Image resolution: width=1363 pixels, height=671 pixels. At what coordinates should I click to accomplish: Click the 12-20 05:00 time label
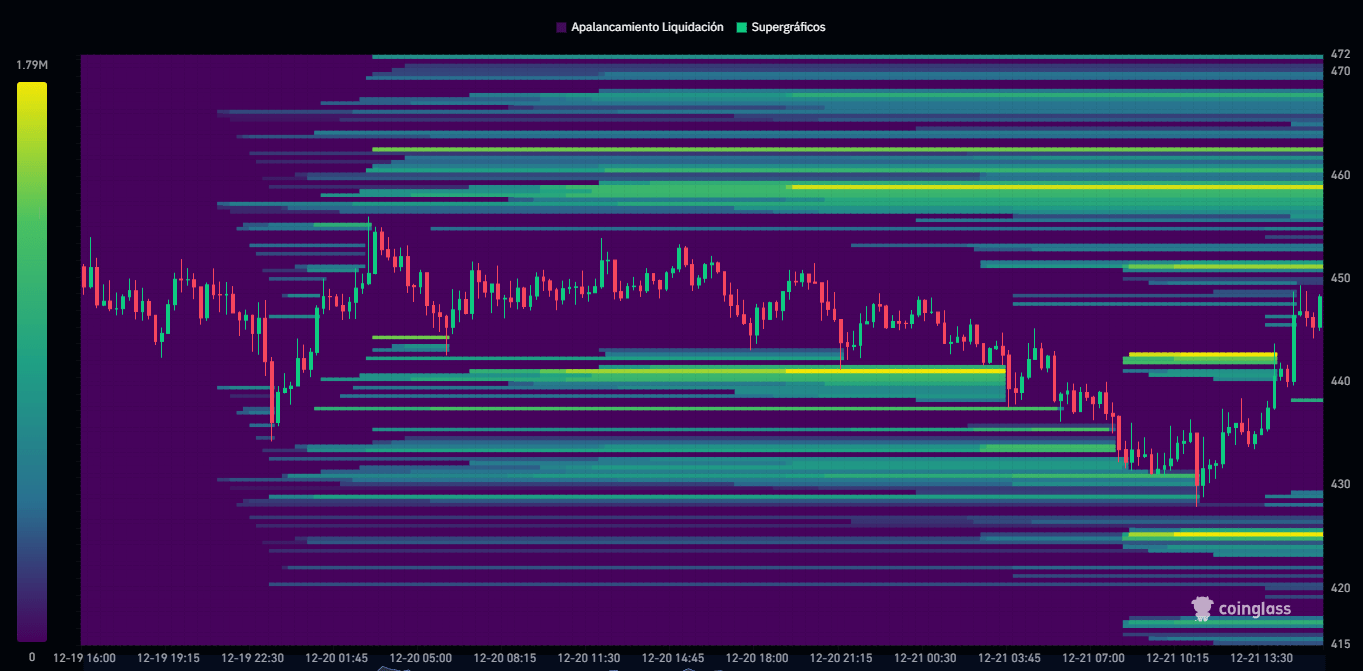point(420,658)
